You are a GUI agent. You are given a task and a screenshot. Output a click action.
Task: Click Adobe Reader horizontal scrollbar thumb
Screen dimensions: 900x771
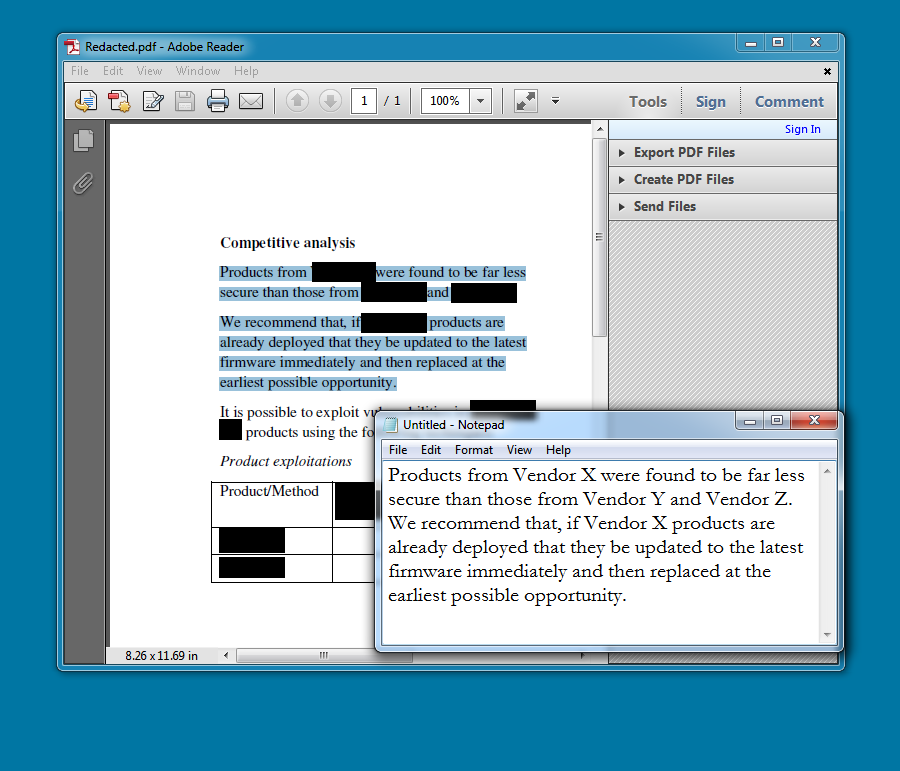[324, 655]
